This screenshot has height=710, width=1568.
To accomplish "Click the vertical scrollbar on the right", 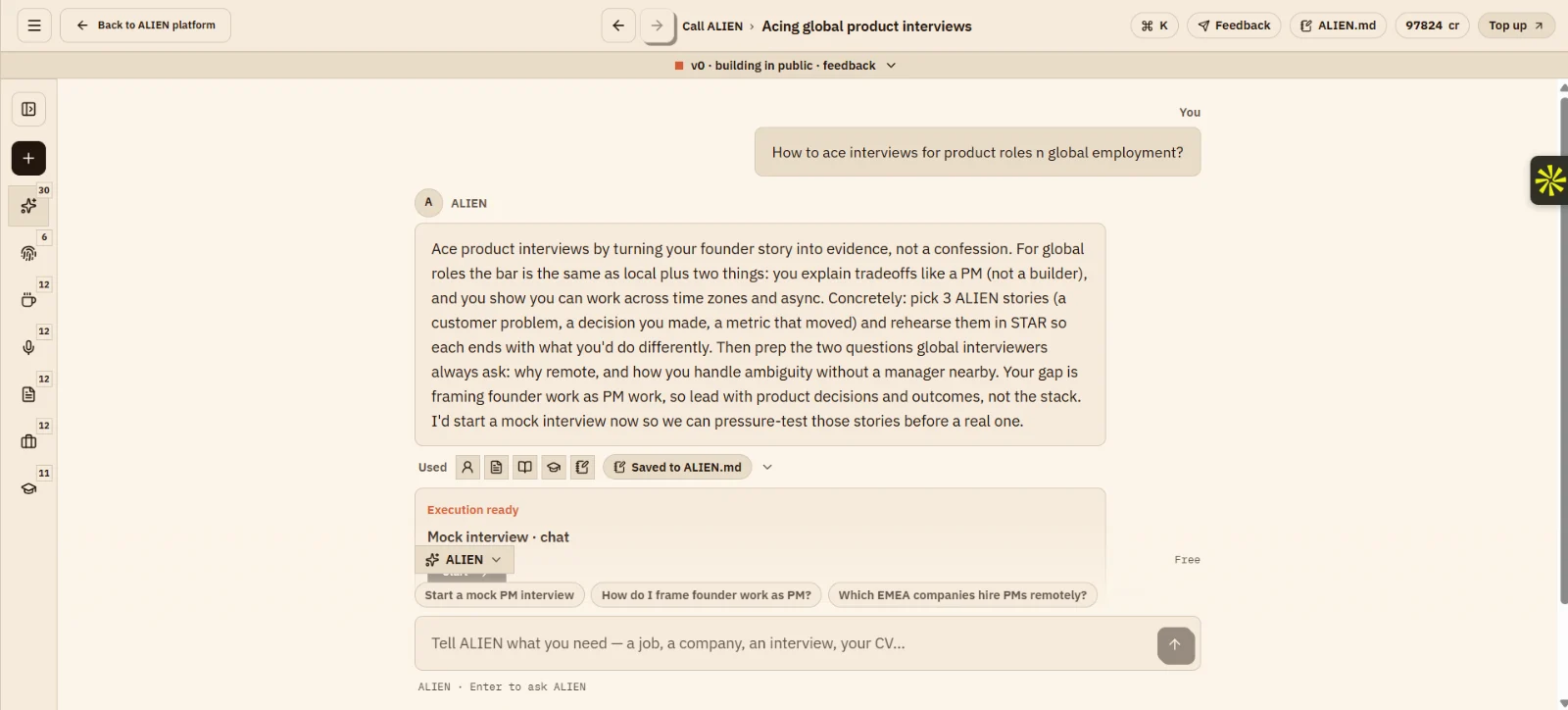I will 1563,350.
